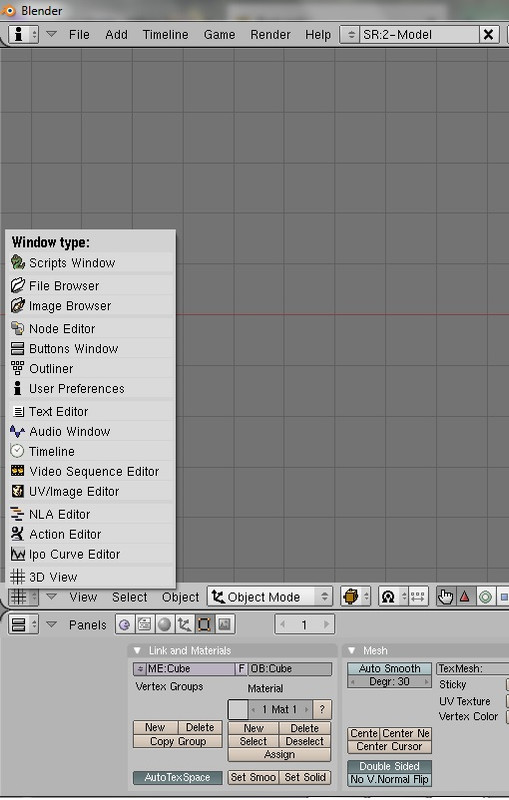Collapse the Buttons Window header arrow

pyautogui.click(x=51, y=623)
